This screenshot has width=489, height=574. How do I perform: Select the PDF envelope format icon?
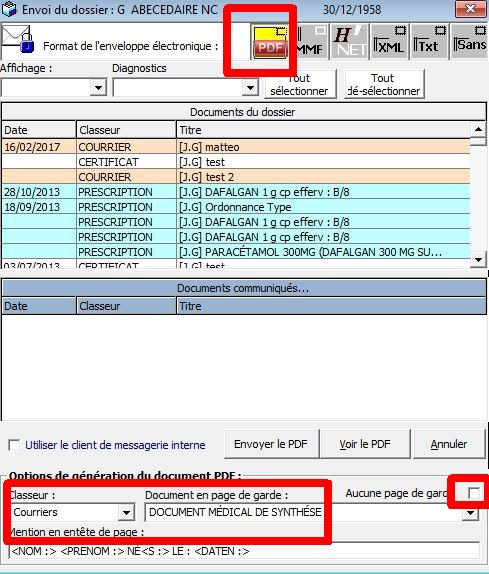click(x=270, y=41)
